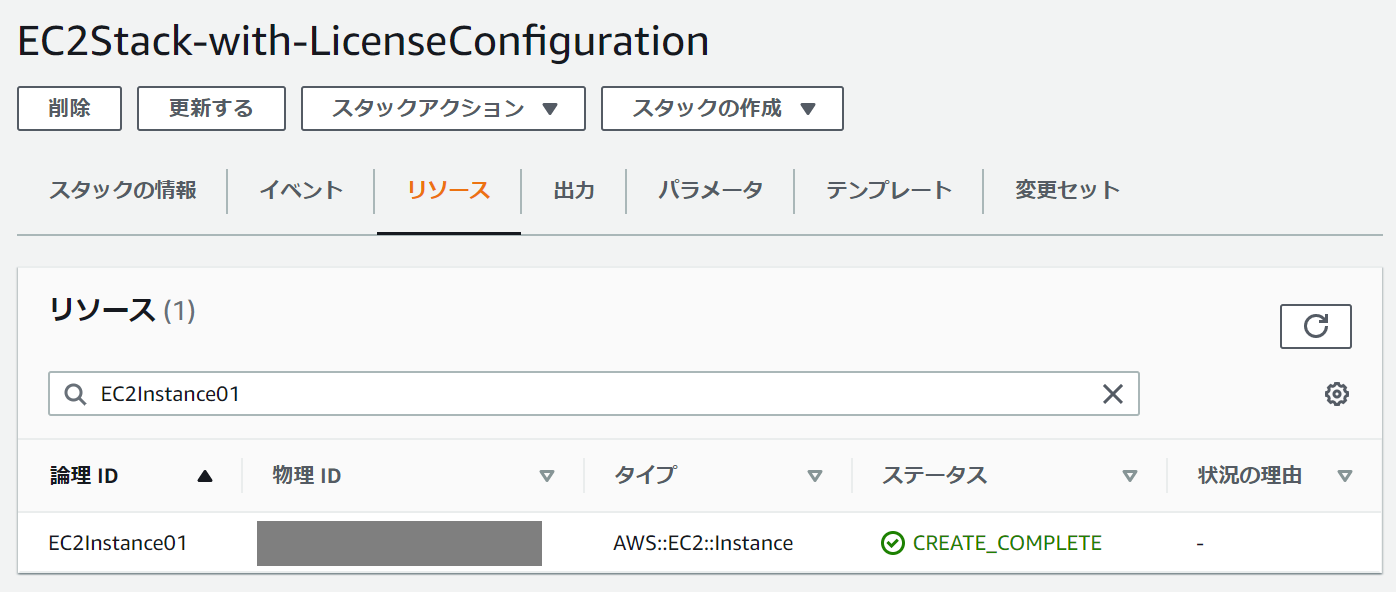The width and height of the screenshot is (1396, 592).
Task: Click the refresh resources icon button
Action: point(1315,327)
